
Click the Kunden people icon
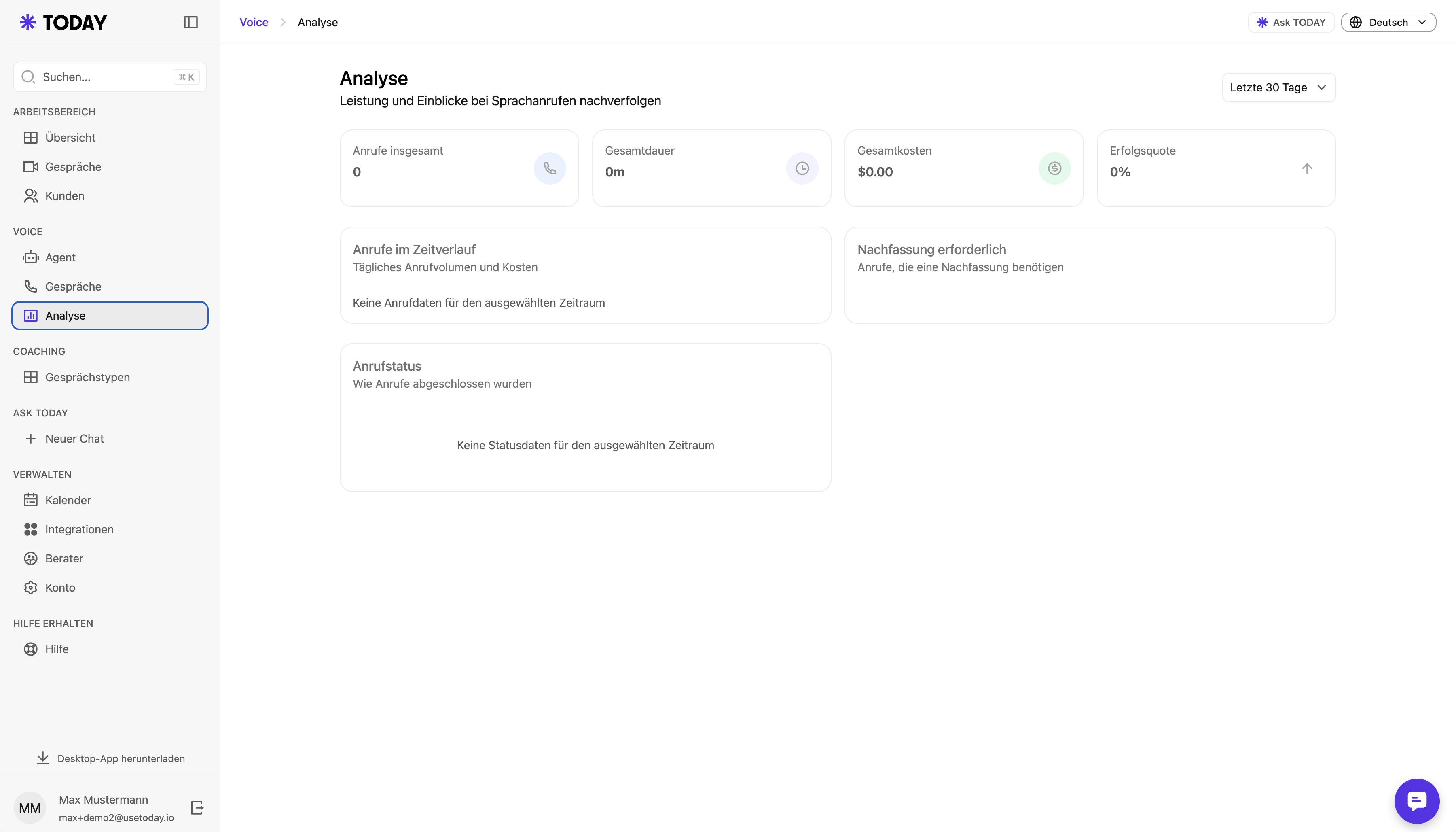click(x=31, y=196)
